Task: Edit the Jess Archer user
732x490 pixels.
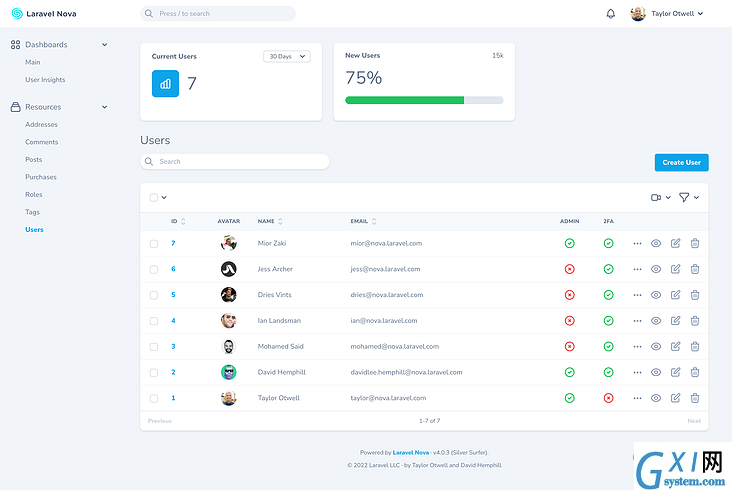Action: tap(676, 269)
